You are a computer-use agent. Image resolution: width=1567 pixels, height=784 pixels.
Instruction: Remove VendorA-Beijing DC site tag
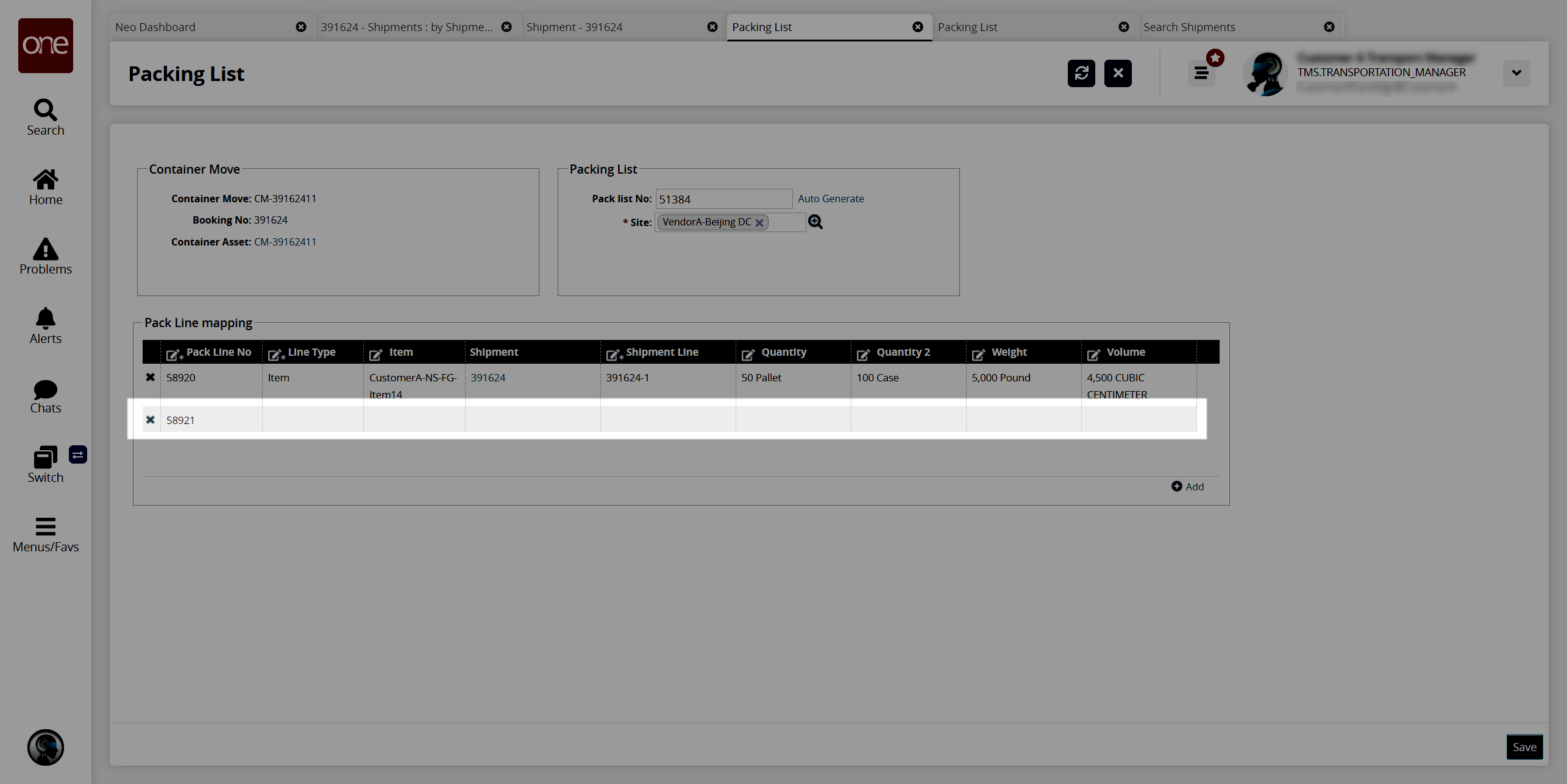click(759, 223)
